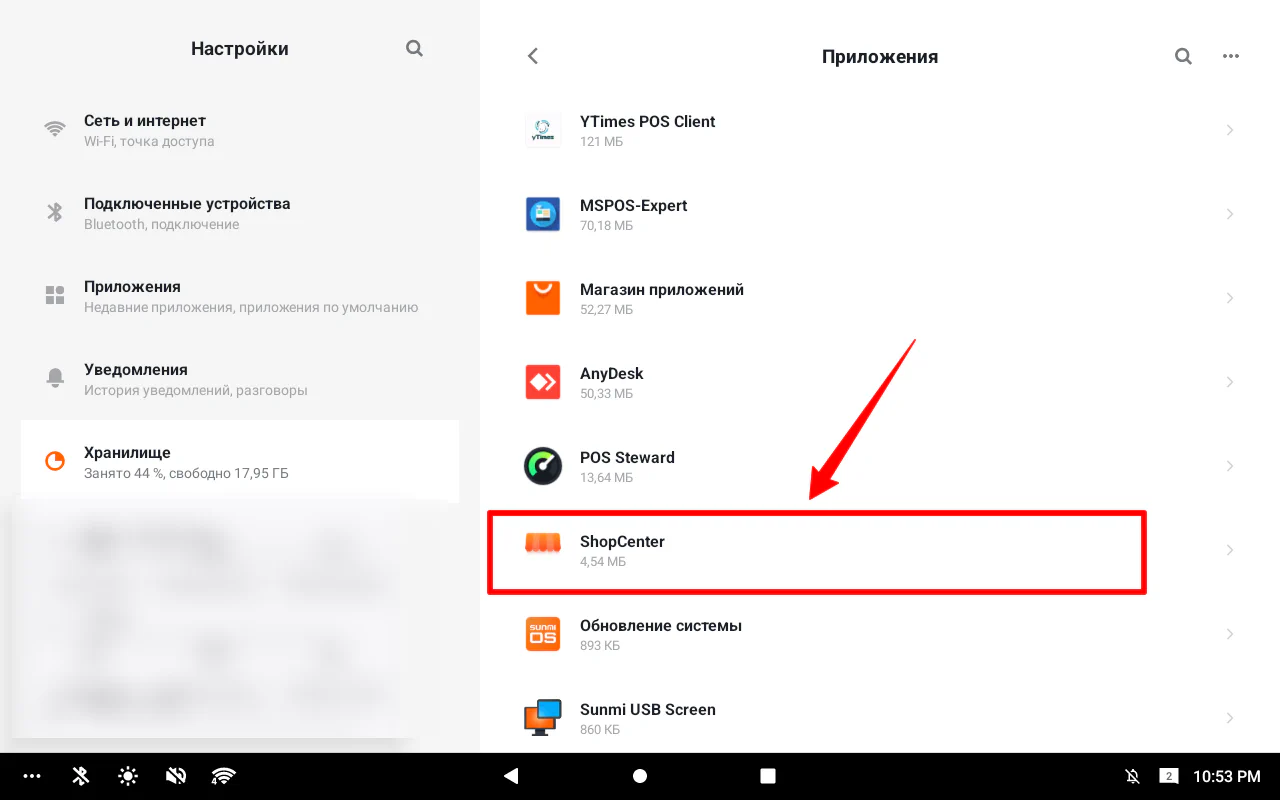Click the Занято 44 %, свободно 17,95 ГБ text
This screenshot has width=1280, height=800.
[x=186, y=473]
